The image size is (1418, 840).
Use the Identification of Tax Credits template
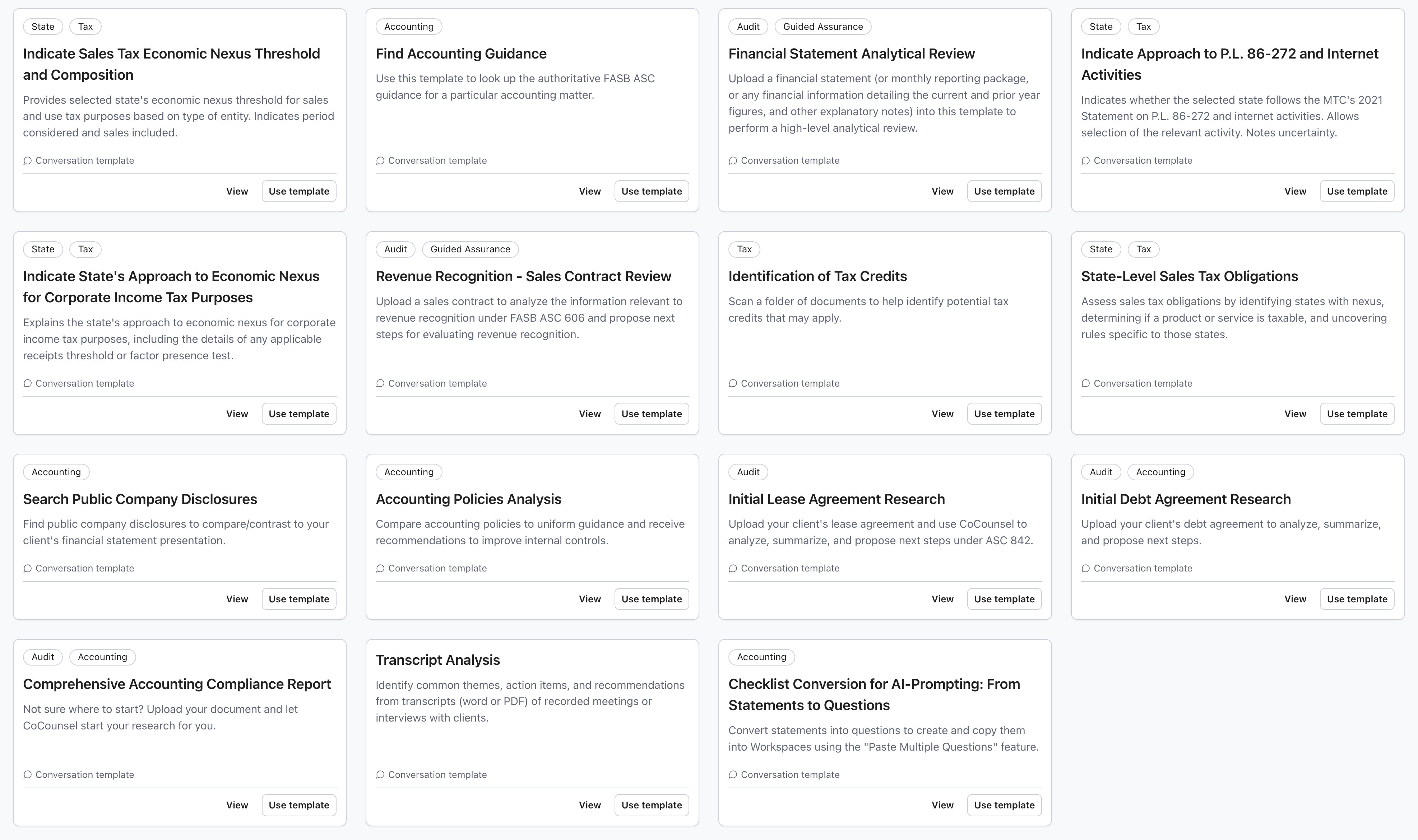[1004, 414]
